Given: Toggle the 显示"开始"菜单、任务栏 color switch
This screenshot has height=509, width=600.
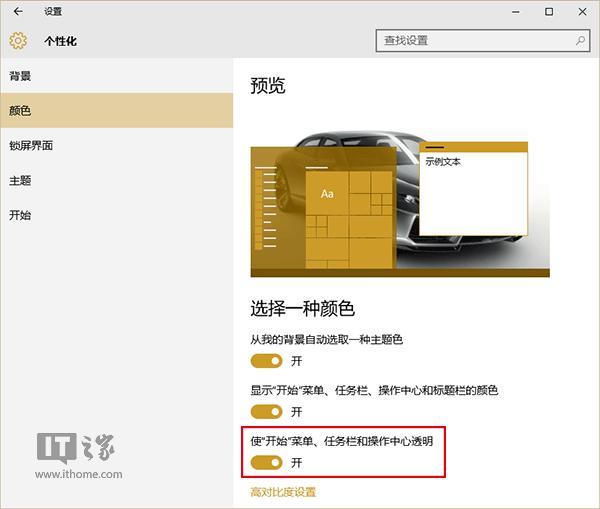Looking at the screenshot, I should point(266,411).
